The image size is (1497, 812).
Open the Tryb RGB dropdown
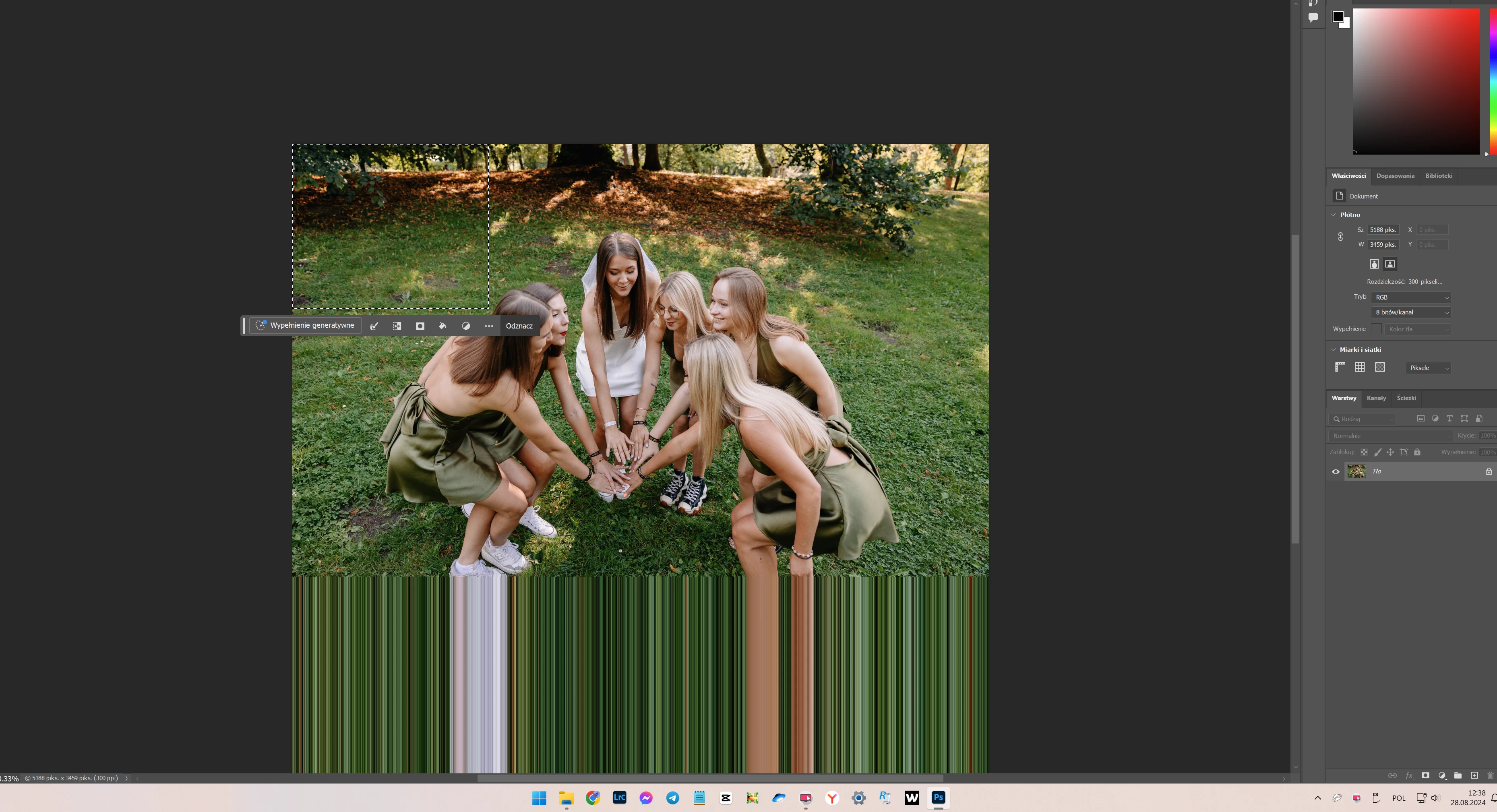[1410, 298]
